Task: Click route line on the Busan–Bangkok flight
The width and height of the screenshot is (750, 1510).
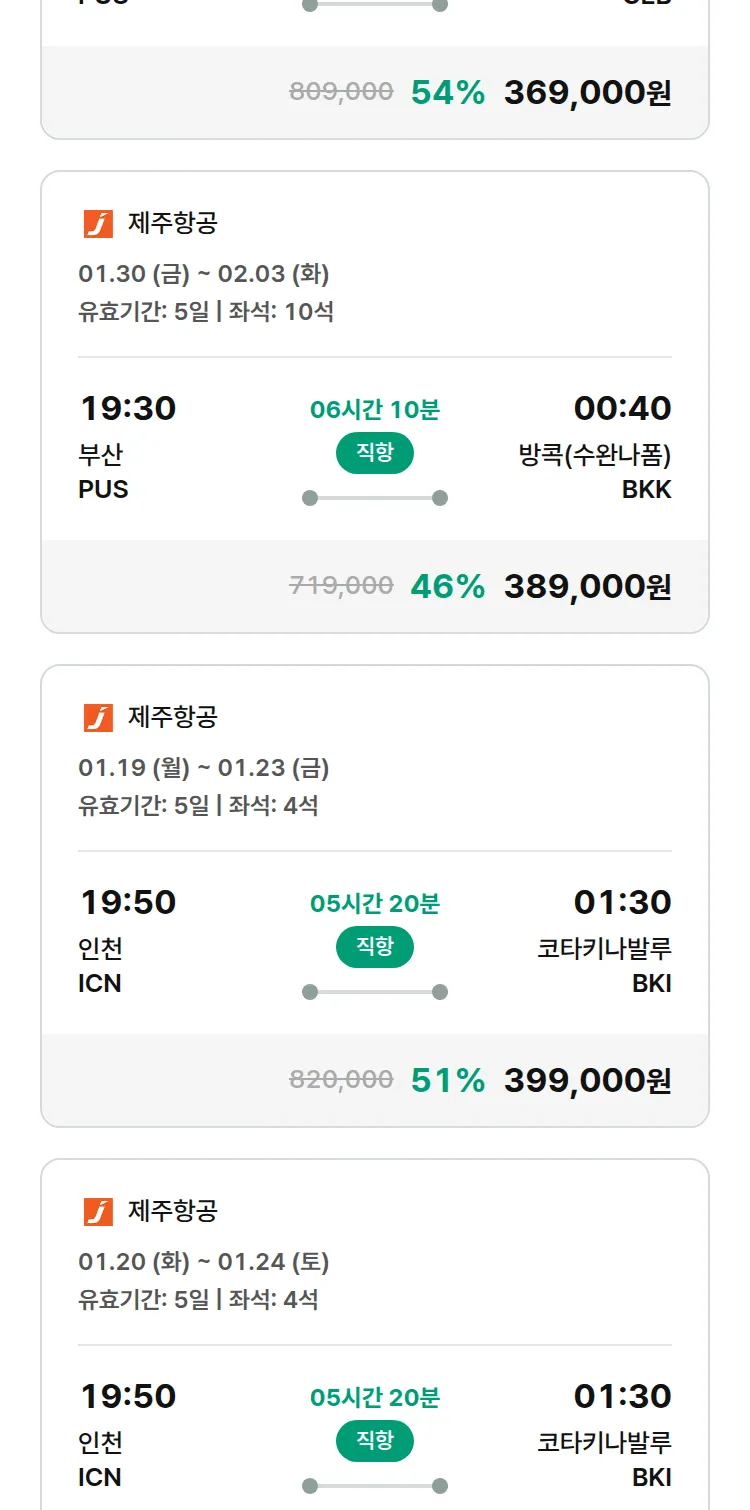Action: 375,498
